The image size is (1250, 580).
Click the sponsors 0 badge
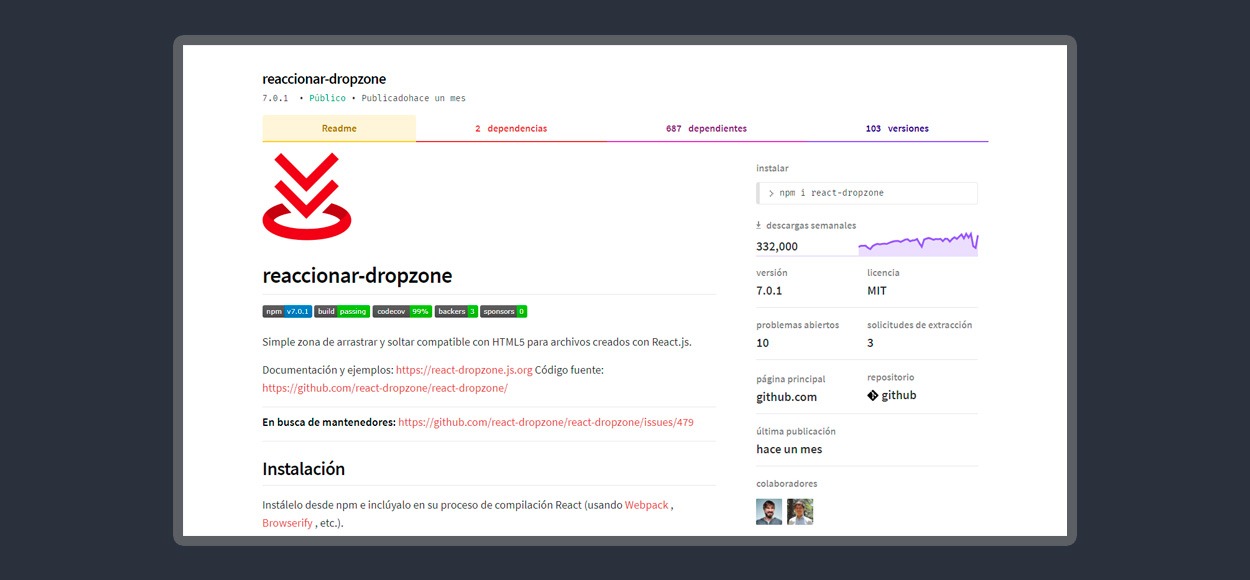[x=503, y=312]
